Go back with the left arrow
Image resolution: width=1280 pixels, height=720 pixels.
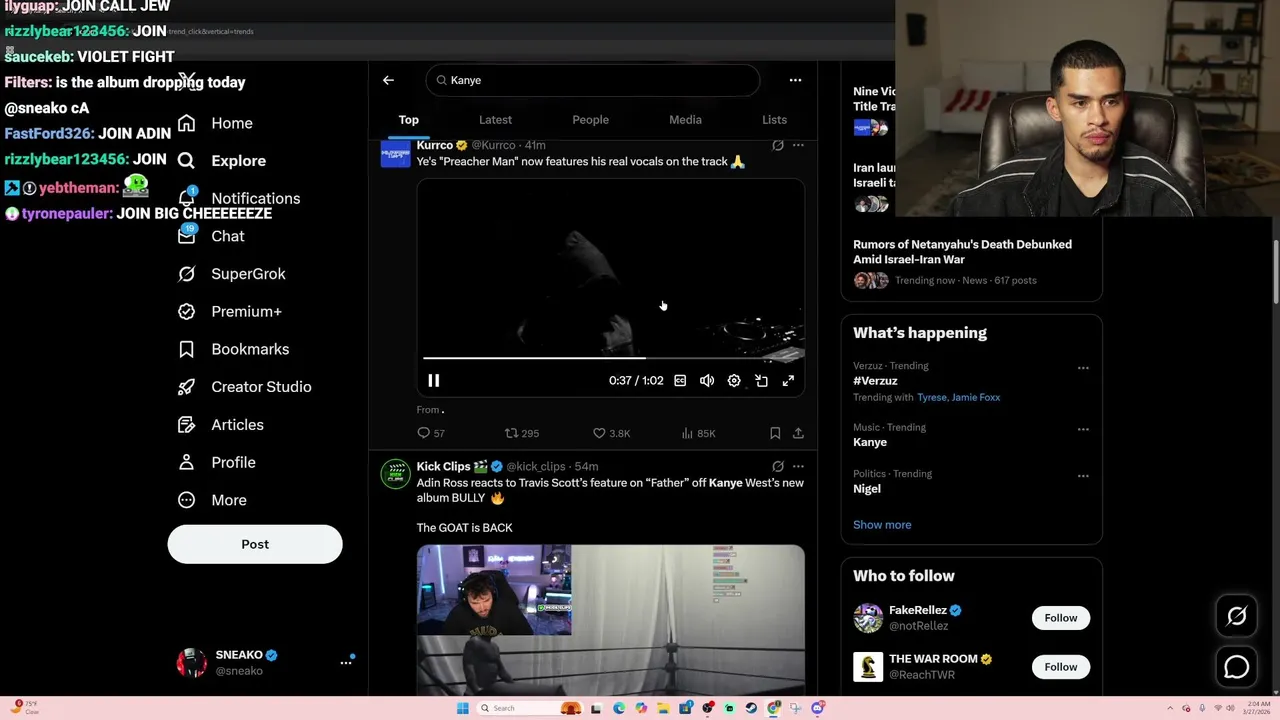[388, 80]
